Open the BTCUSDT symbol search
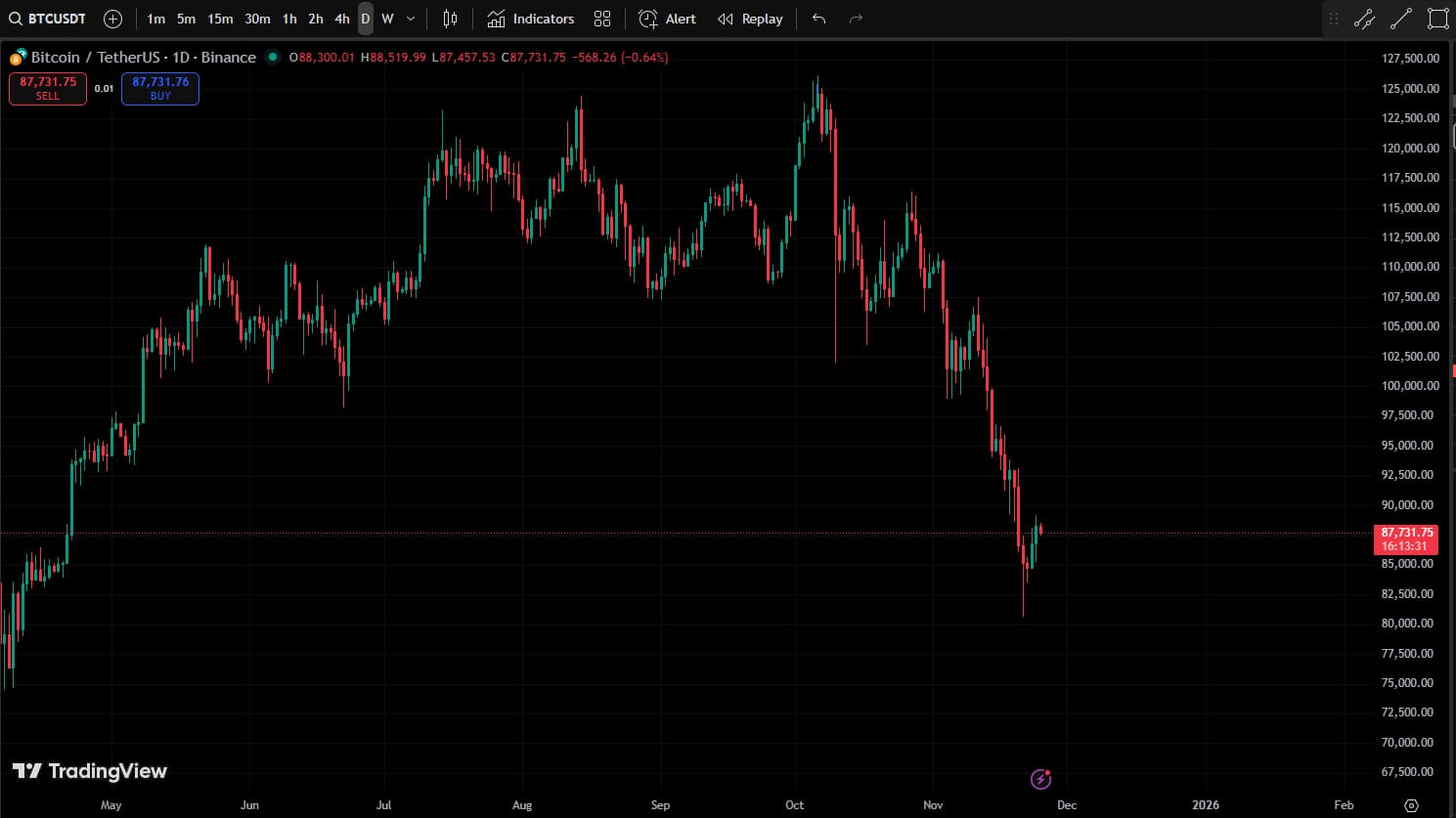 (x=48, y=19)
